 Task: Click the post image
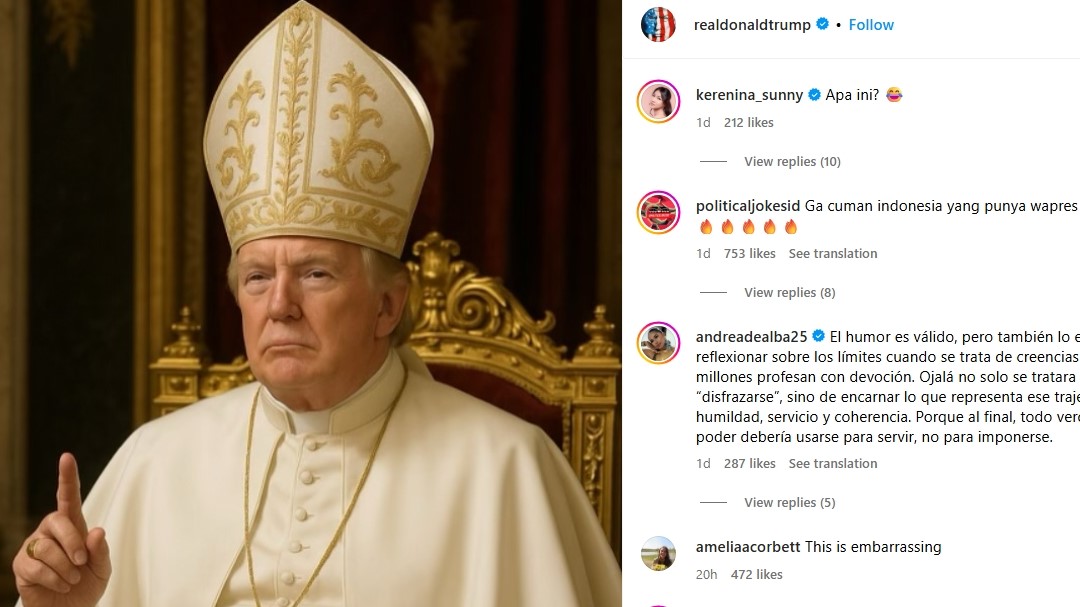point(310,303)
